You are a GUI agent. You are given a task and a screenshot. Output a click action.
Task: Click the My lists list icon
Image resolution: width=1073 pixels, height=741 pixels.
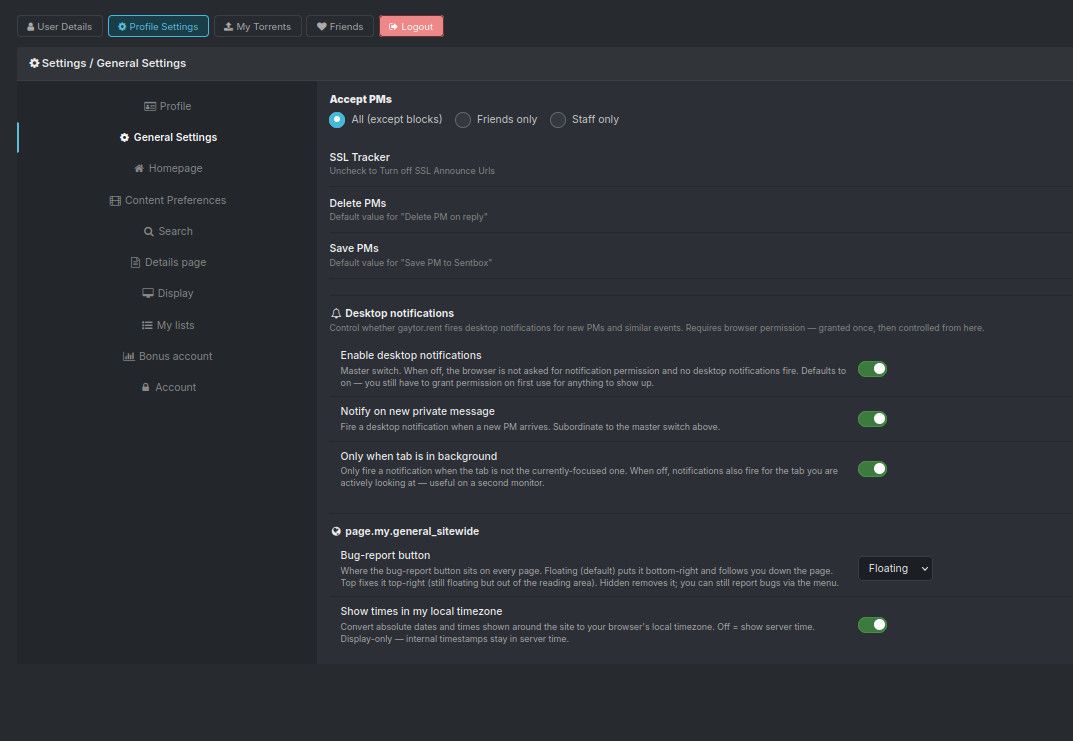tap(147, 325)
